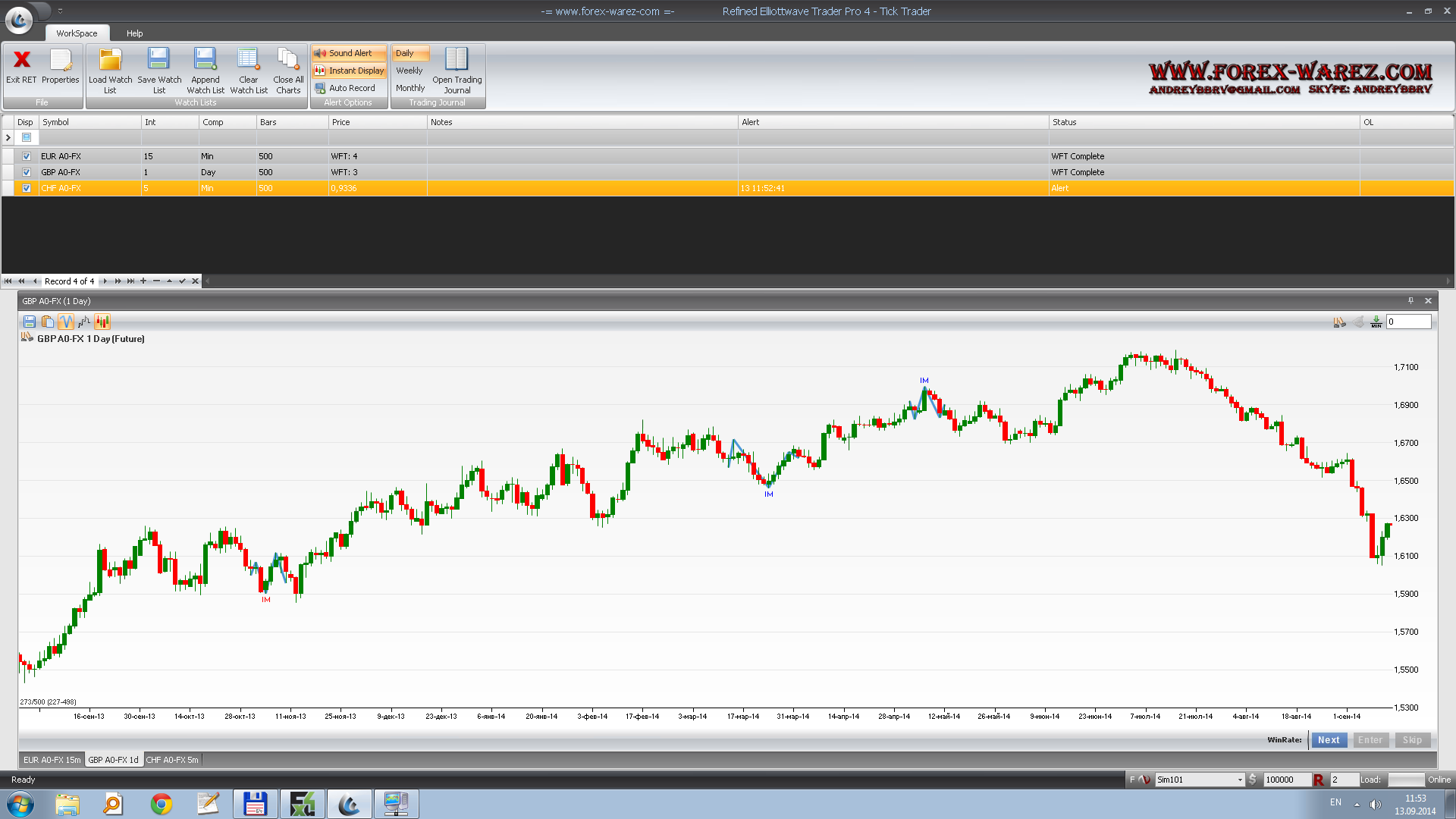Viewport: 1456px width, 819px height.
Task: Select the Weekly journal option
Action: [409, 71]
